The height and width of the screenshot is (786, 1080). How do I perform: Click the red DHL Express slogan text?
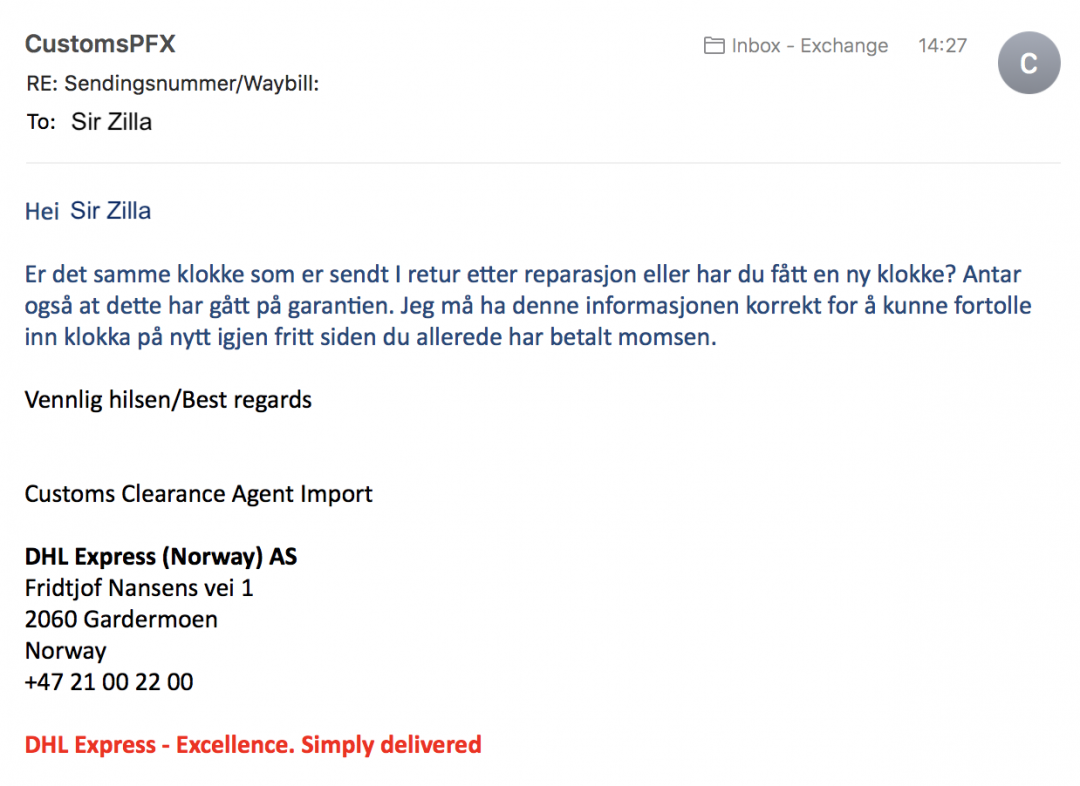click(253, 745)
